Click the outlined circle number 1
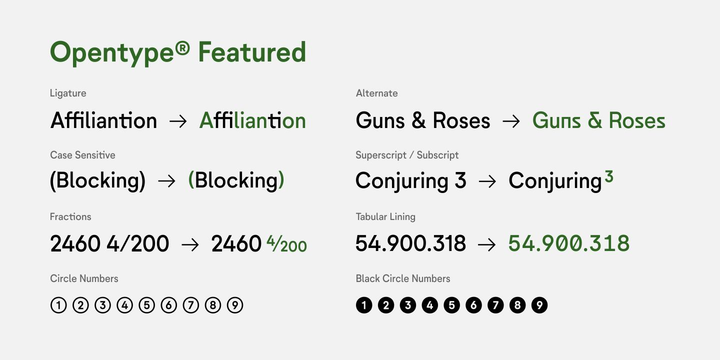The width and height of the screenshot is (720, 360). point(58,305)
